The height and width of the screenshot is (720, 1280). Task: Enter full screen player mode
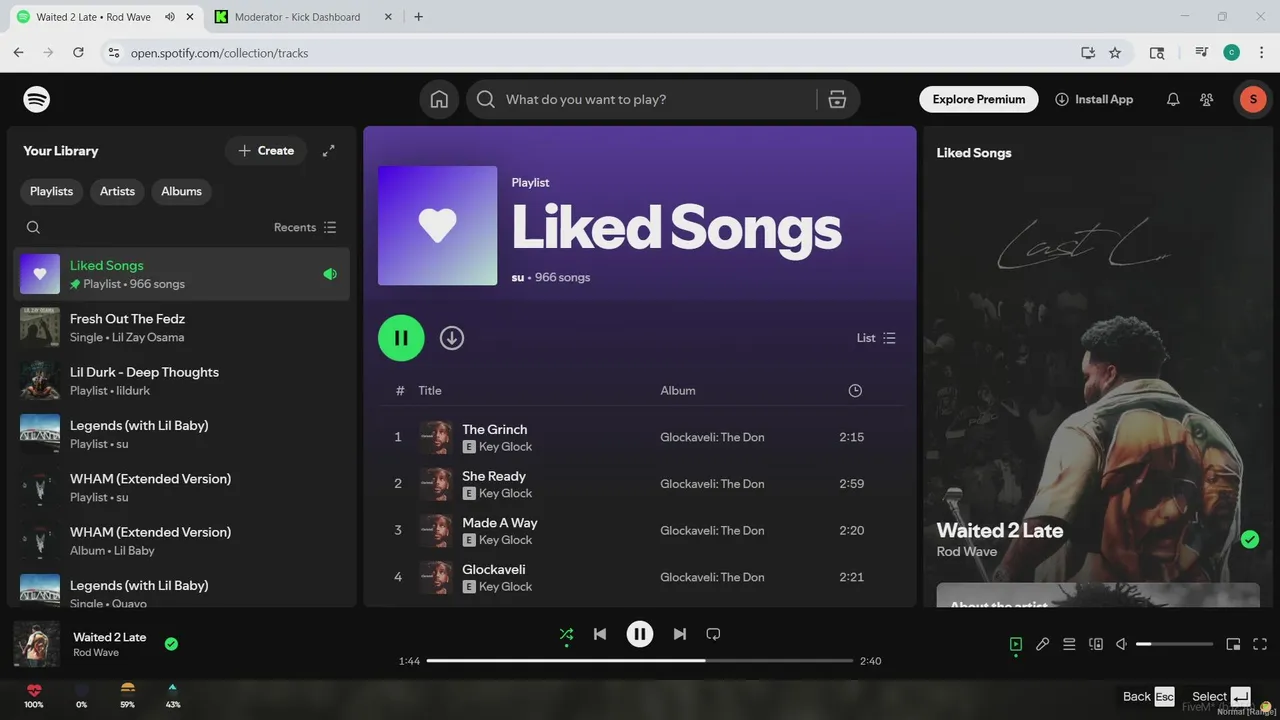point(1260,644)
